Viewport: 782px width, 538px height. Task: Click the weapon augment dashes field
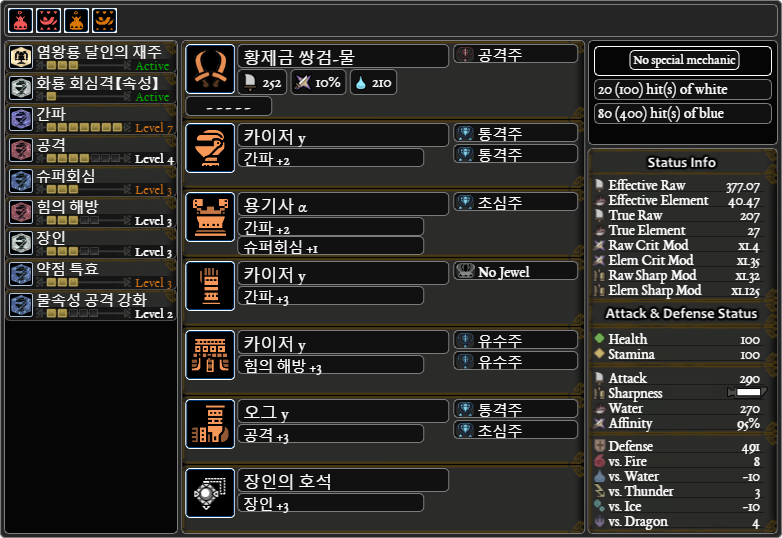click(228, 107)
